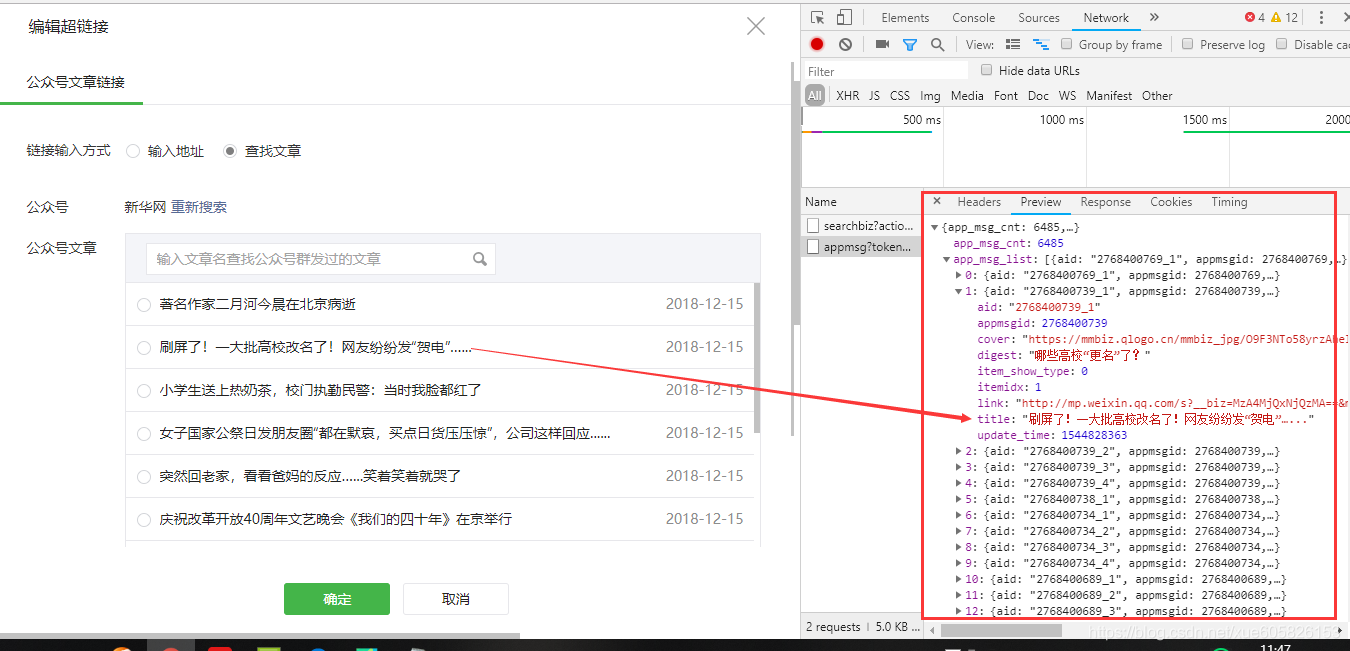Close the edit hyperlink dialog
This screenshot has width=1350, height=651.
click(756, 26)
